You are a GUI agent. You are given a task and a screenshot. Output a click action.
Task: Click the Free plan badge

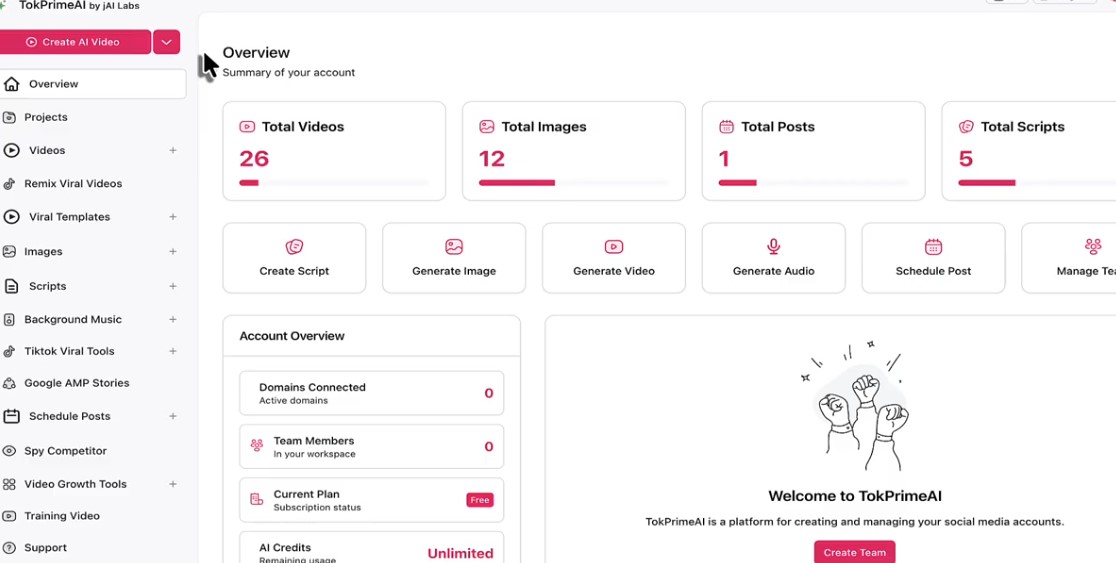tap(480, 500)
